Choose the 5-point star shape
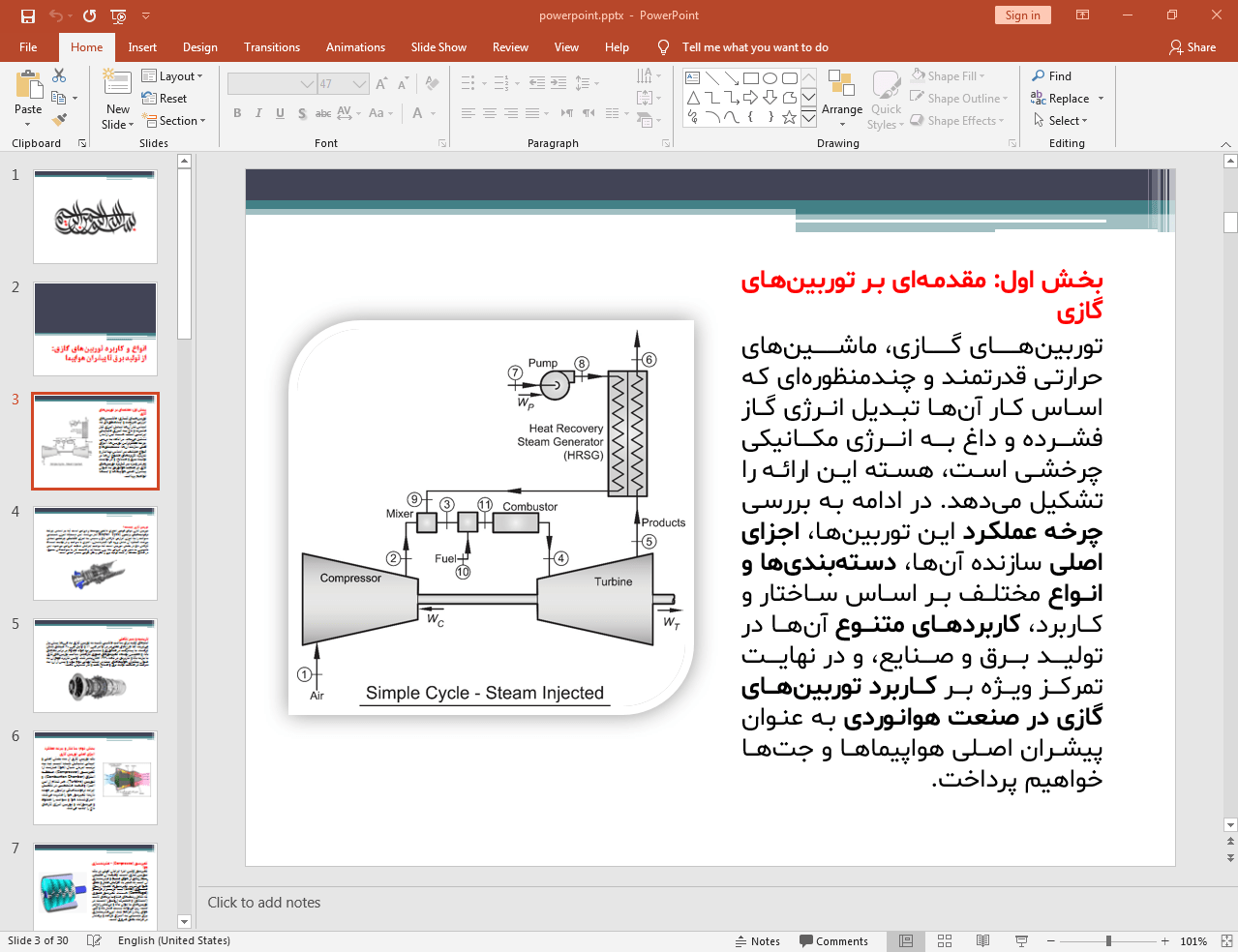Image resolution: width=1238 pixels, height=952 pixels. point(789,117)
